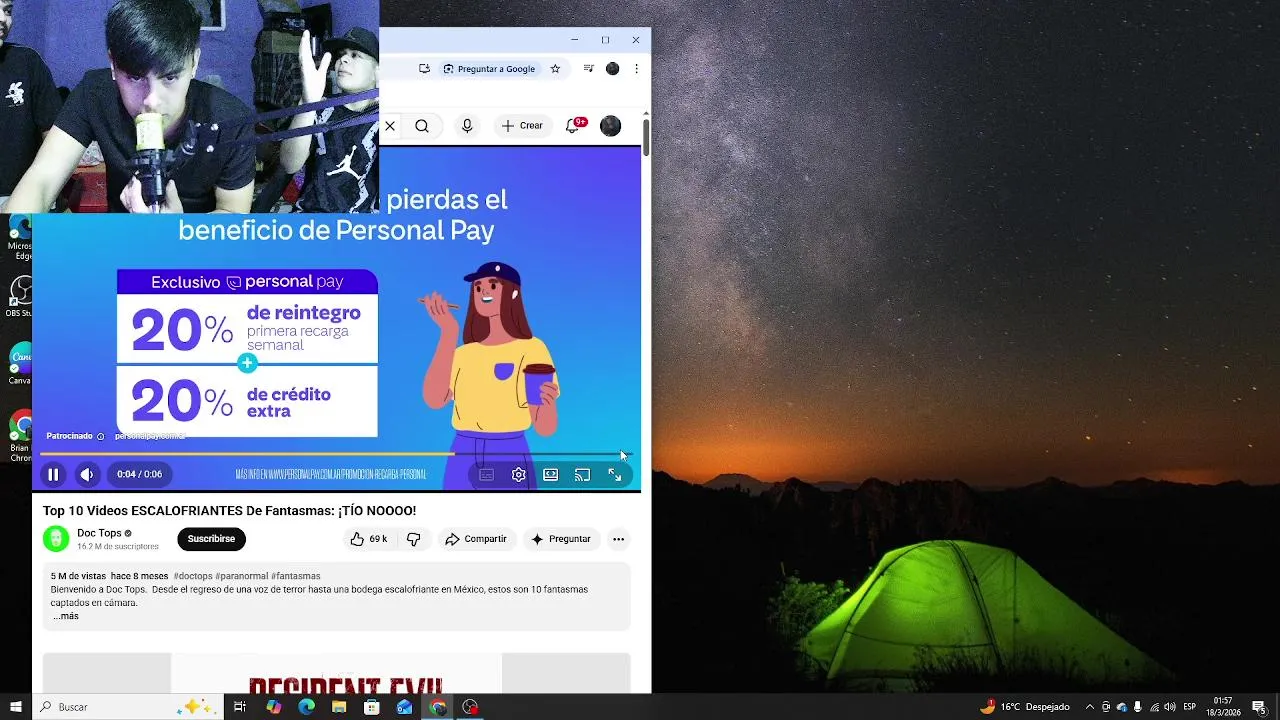Open File Explorer from taskbar
The image size is (1280, 720).
click(x=339, y=707)
